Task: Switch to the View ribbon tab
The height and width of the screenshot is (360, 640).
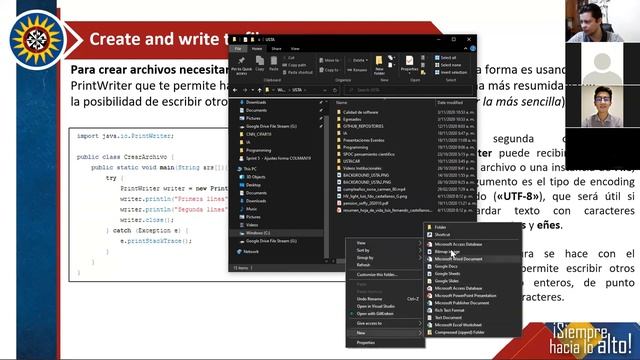Action: pyautogui.click(x=295, y=49)
